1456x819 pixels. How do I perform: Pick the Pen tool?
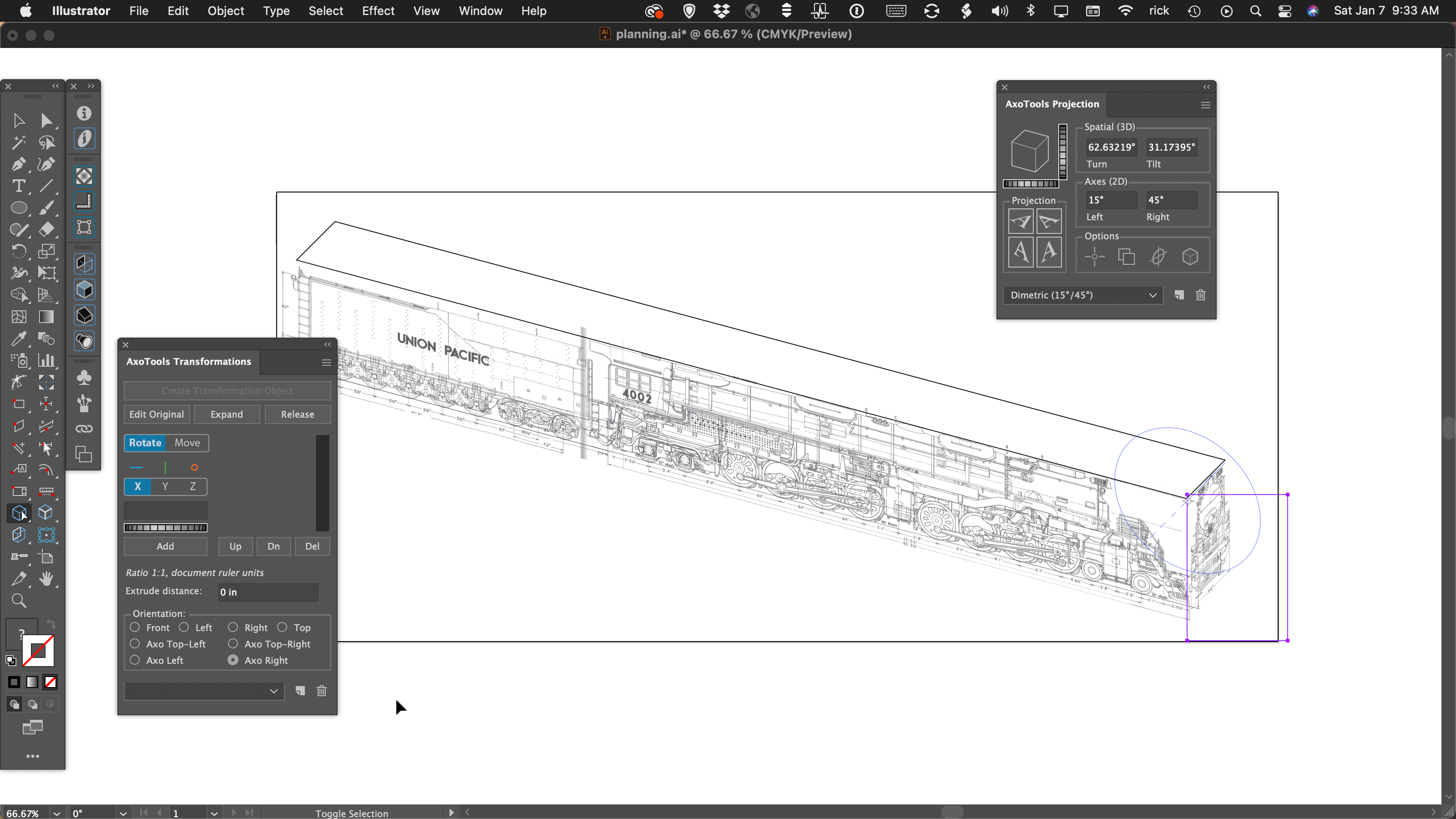[19, 164]
